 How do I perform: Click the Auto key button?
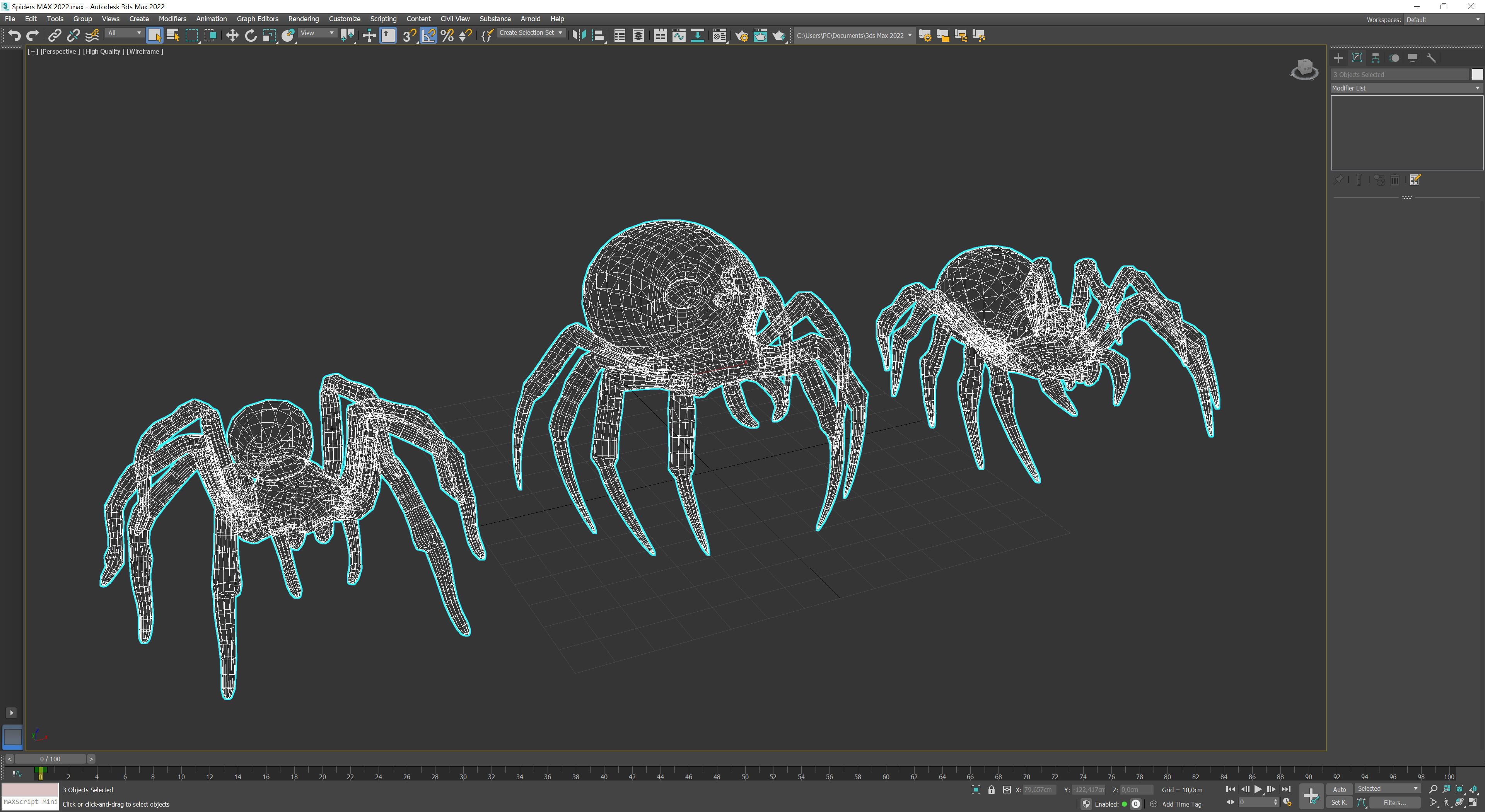[1339, 790]
